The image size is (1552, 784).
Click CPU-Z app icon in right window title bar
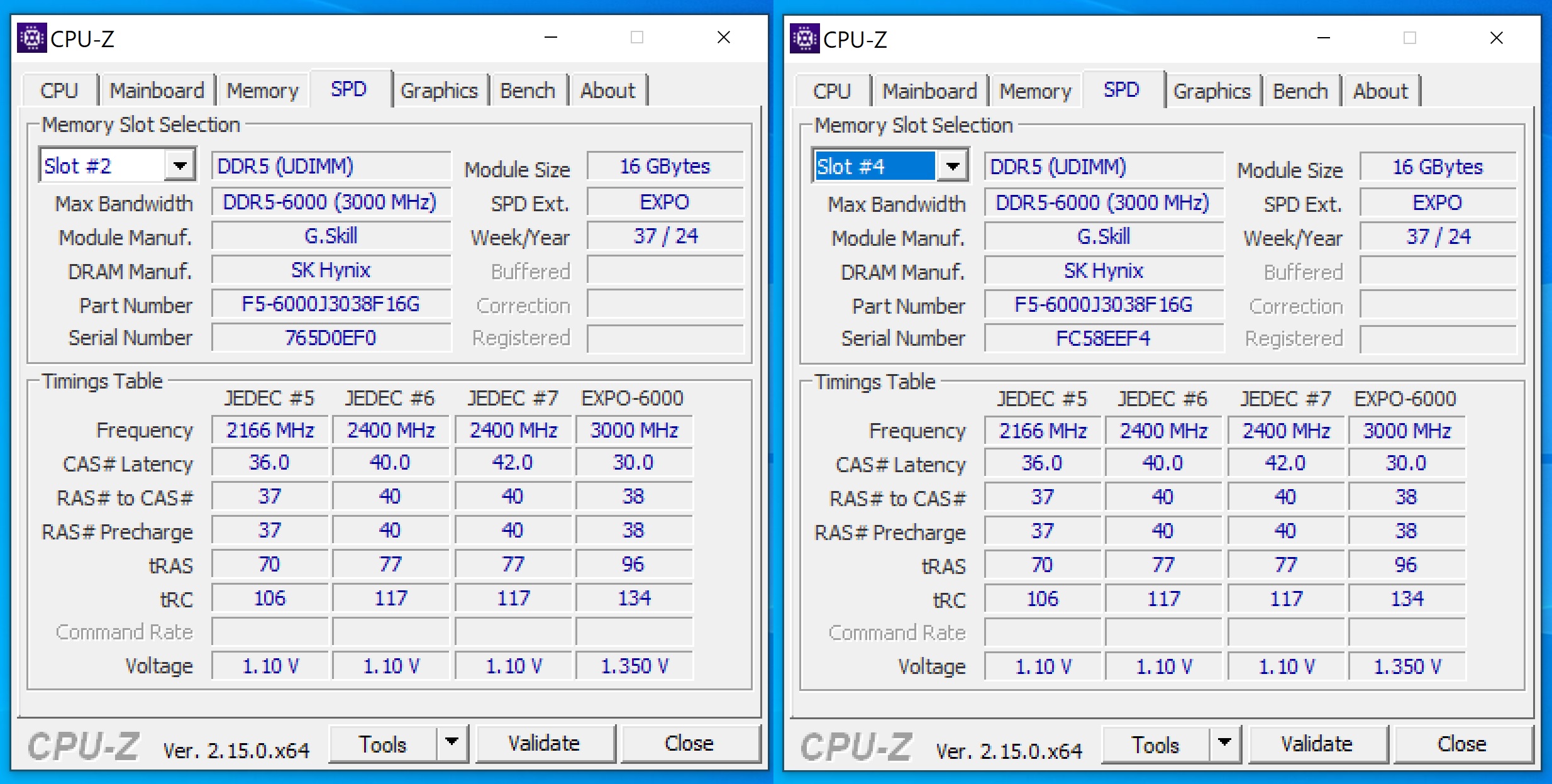(x=804, y=39)
